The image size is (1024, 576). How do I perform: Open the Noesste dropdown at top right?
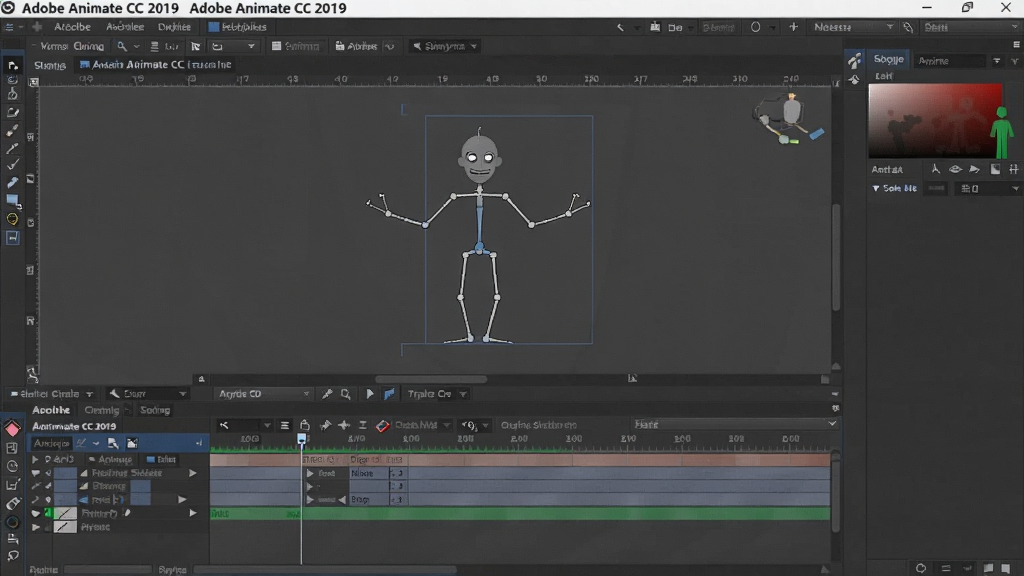click(854, 27)
